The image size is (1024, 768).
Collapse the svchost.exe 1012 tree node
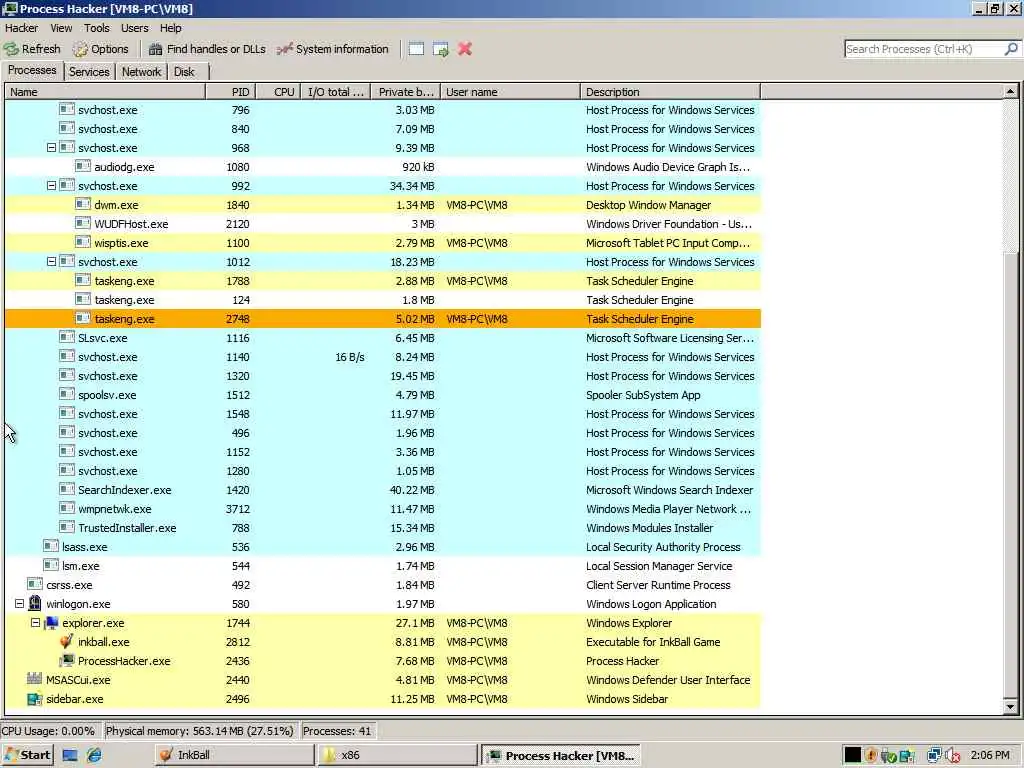coord(51,261)
